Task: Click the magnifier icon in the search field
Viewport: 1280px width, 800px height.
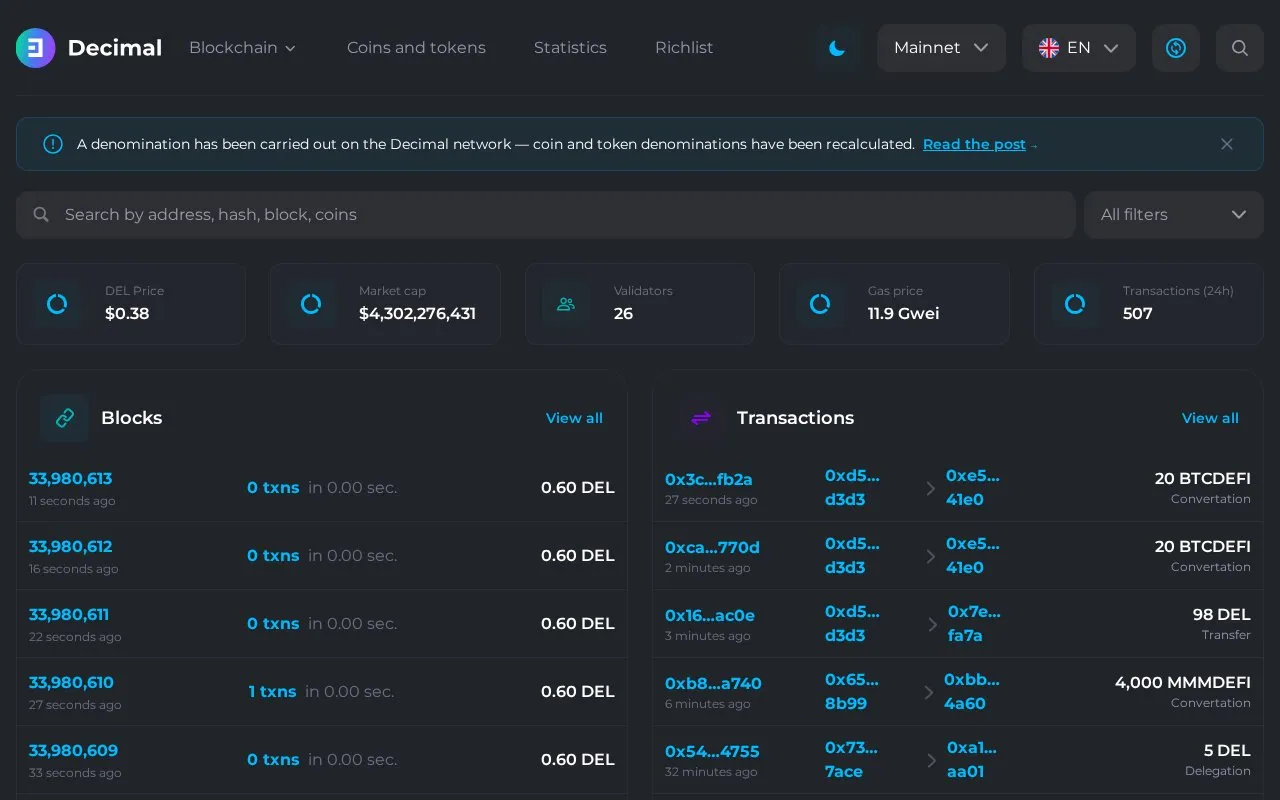Action: [x=41, y=215]
